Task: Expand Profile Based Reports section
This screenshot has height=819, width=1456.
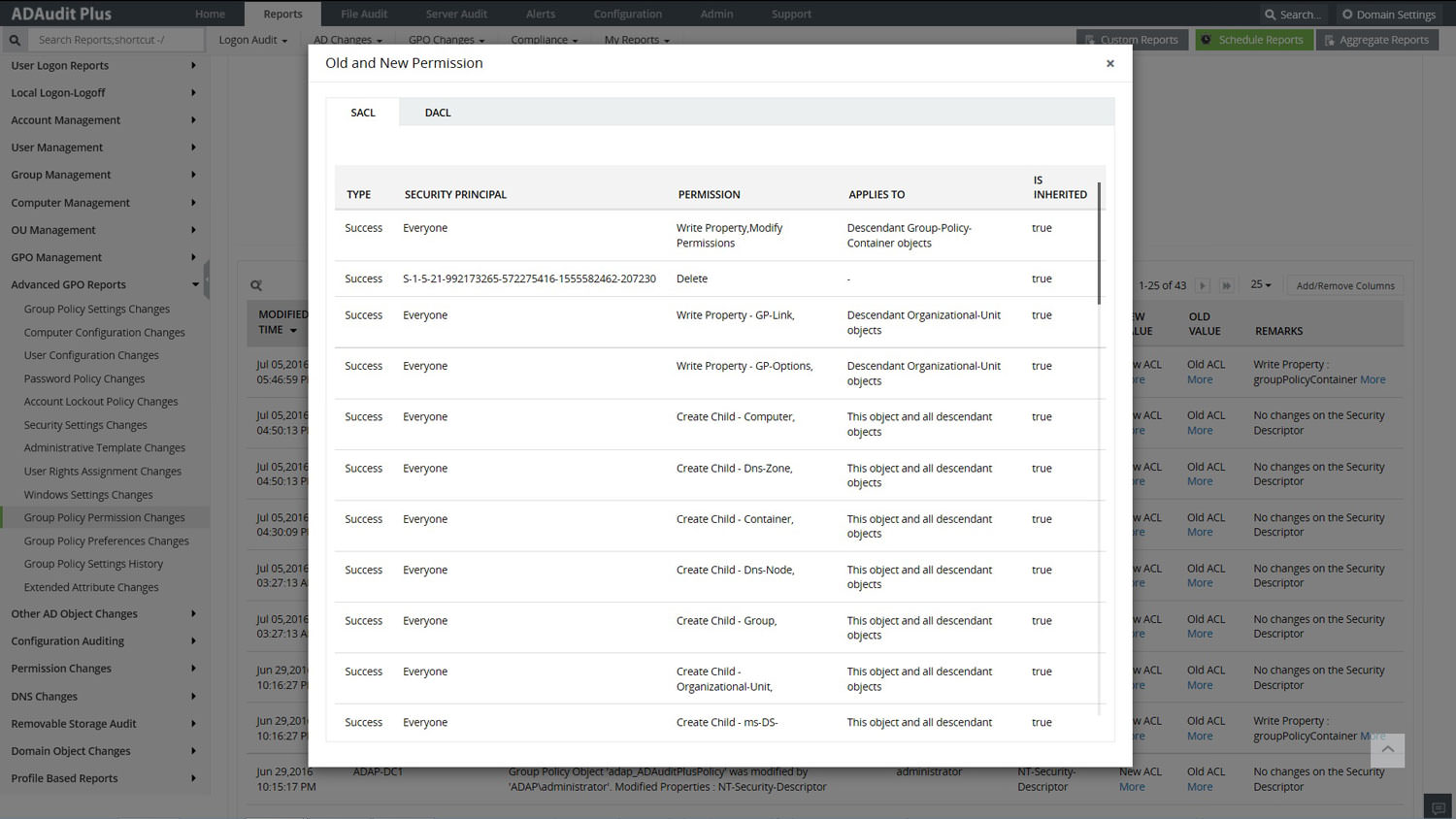Action: (x=104, y=778)
